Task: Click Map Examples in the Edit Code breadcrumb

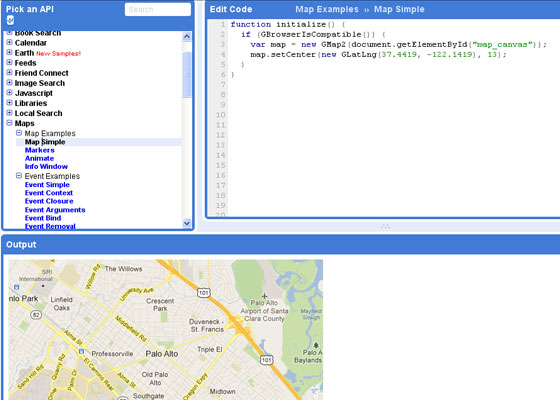Action: [327, 9]
